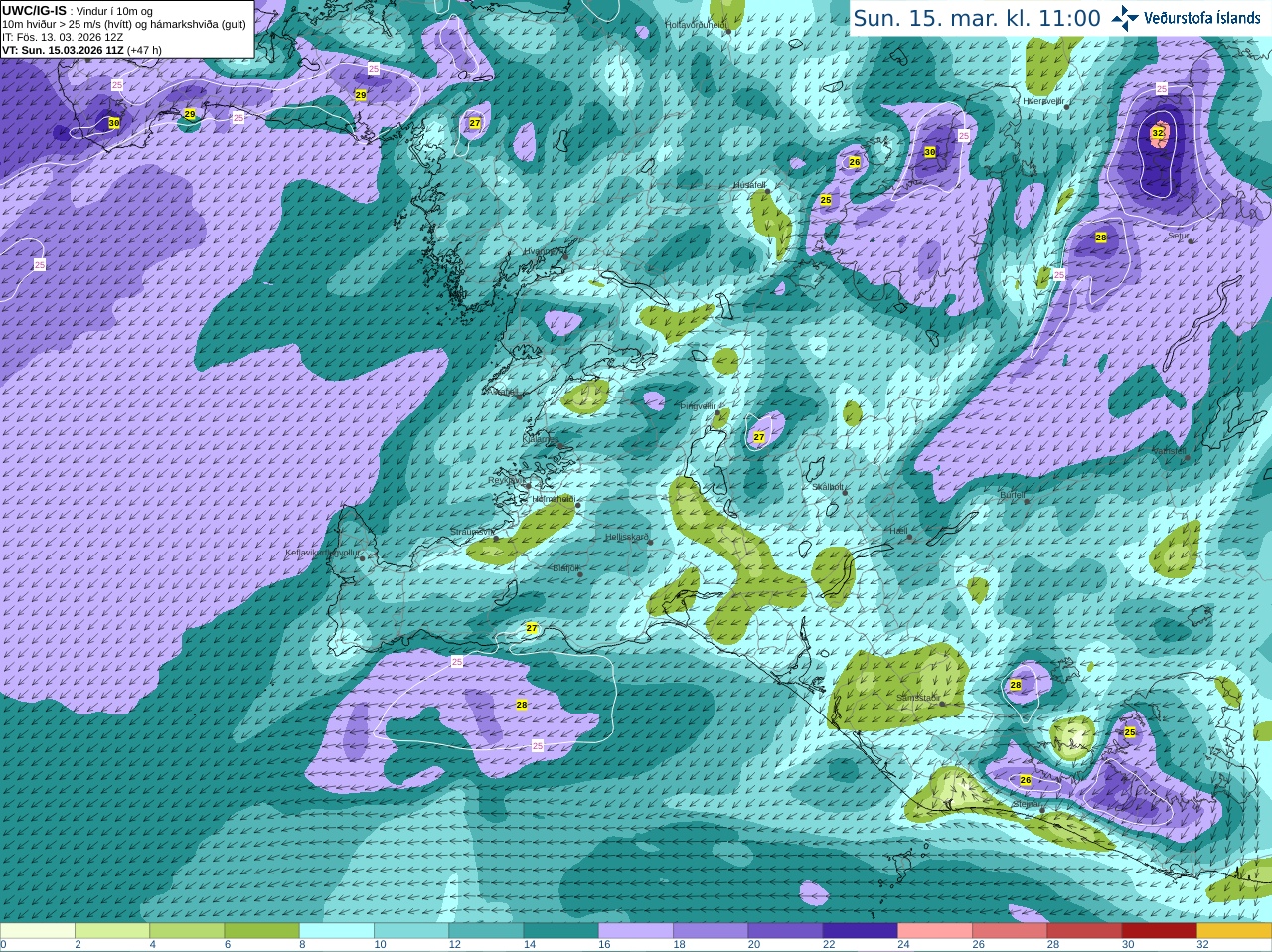Click the Setur station label
This screenshot has height=952, width=1272.
point(1179,236)
